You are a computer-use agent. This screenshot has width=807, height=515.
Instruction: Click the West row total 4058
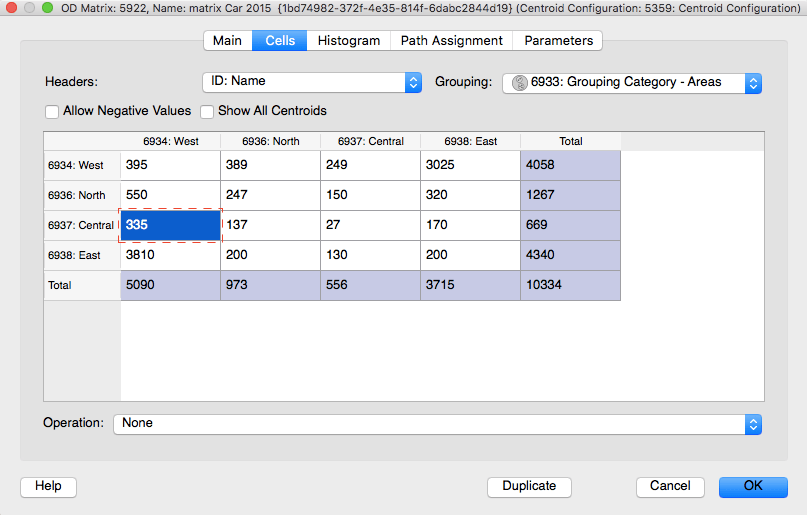coord(571,166)
